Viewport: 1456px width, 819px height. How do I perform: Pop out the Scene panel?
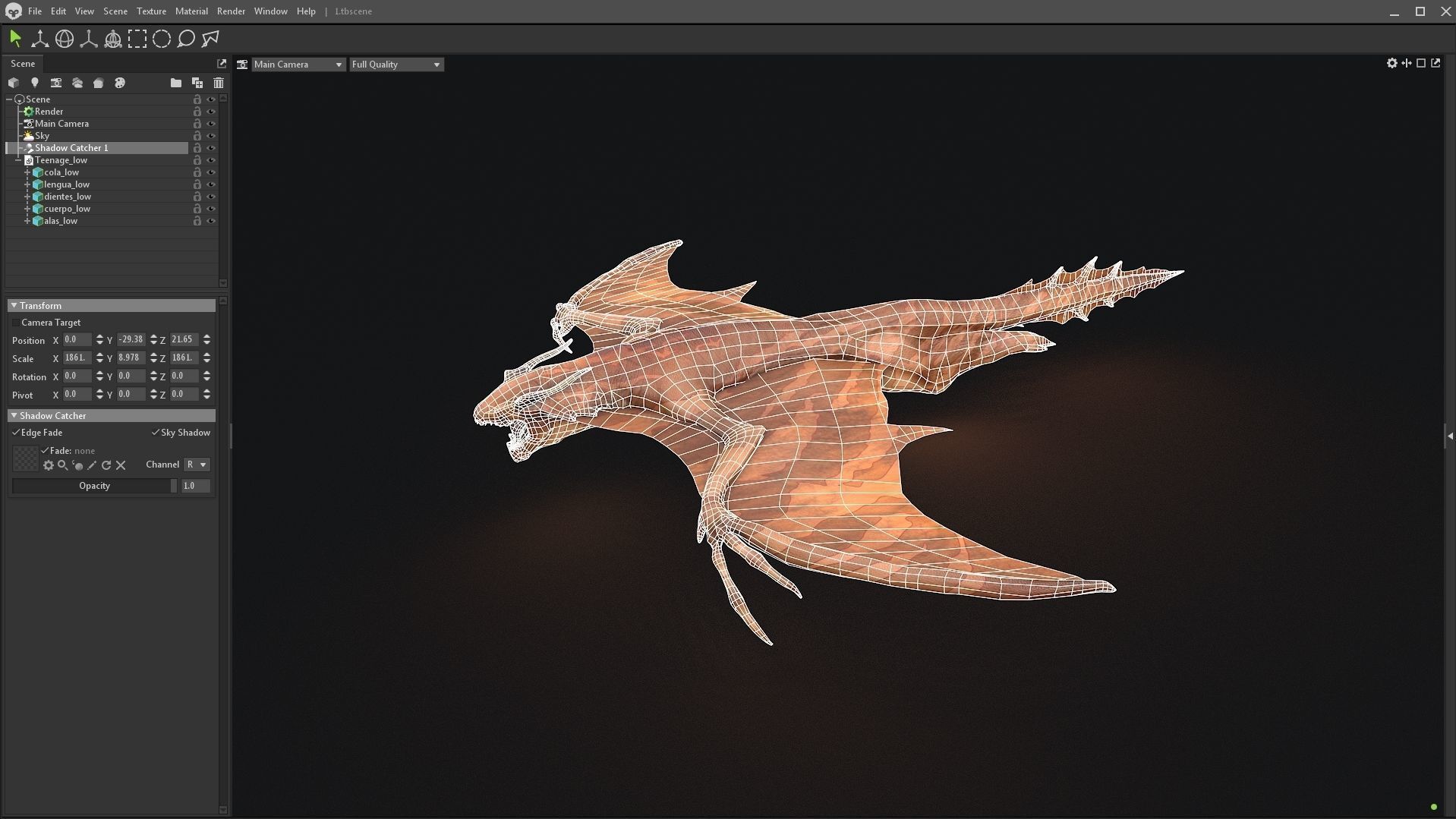(x=222, y=64)
